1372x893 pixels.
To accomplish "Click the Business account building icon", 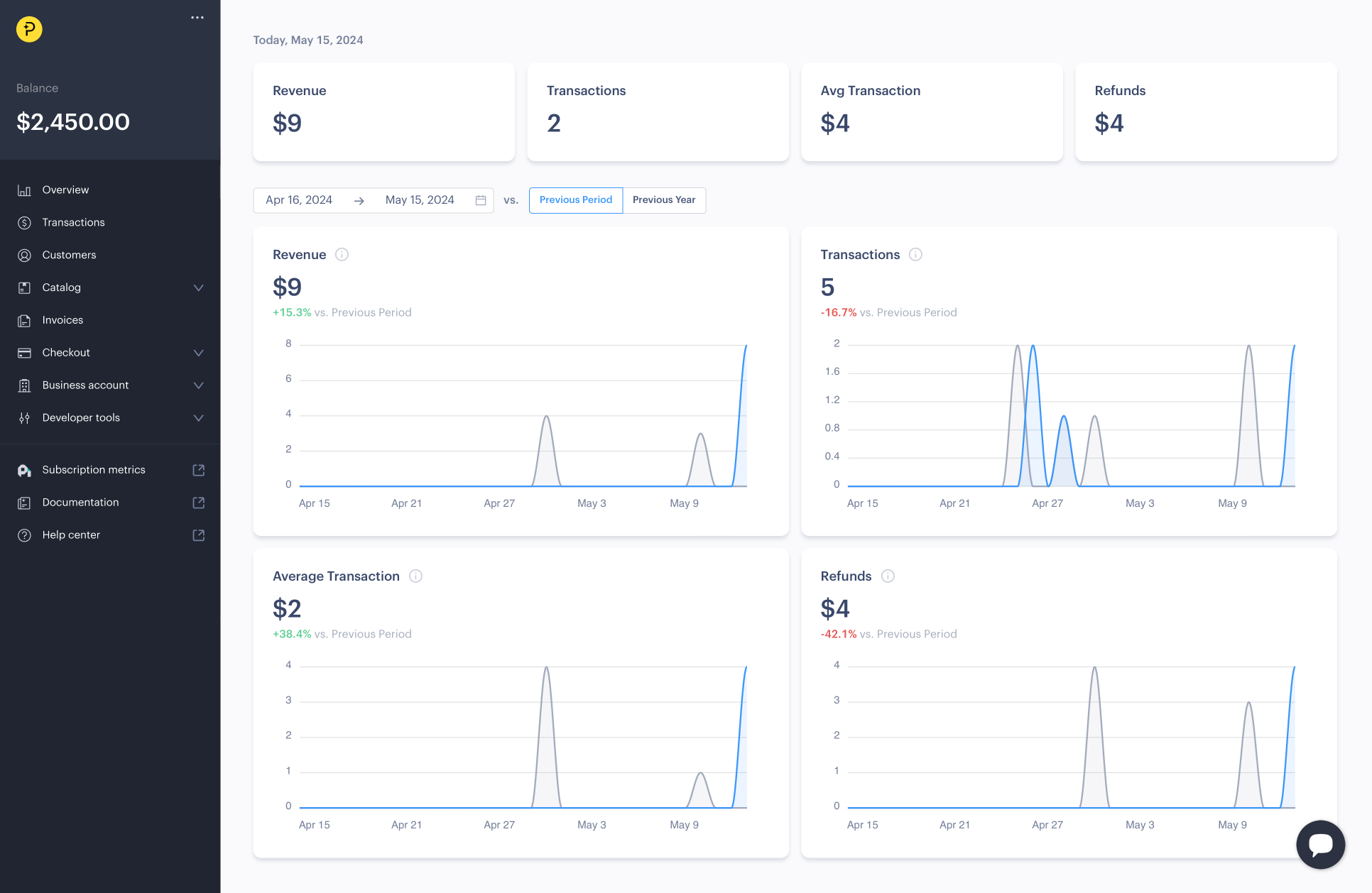I will point(24,385).
